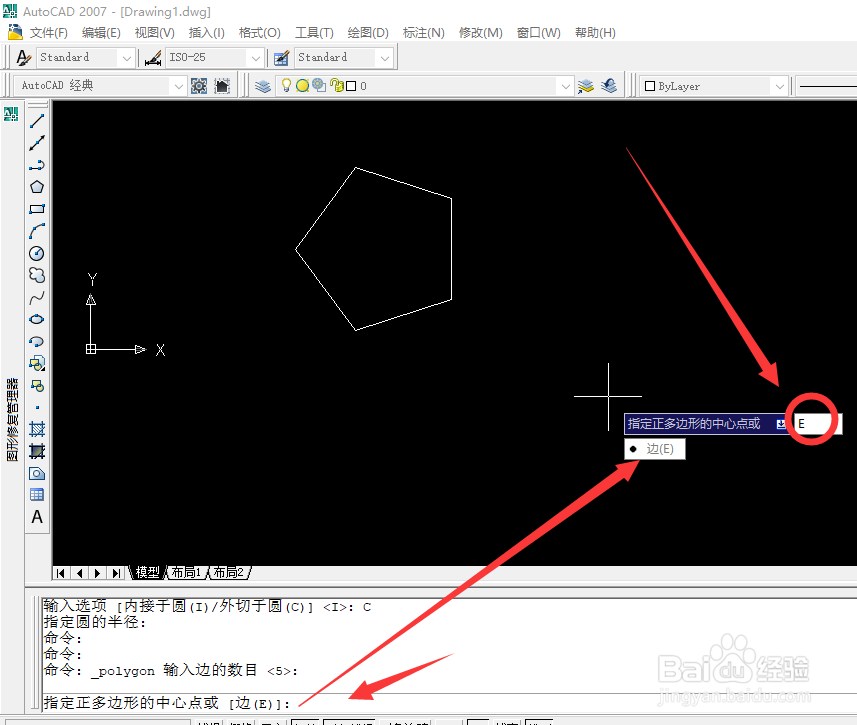Screen dimensions: 857x725
Task: Select the Circle tool
Action: point(37,253)
